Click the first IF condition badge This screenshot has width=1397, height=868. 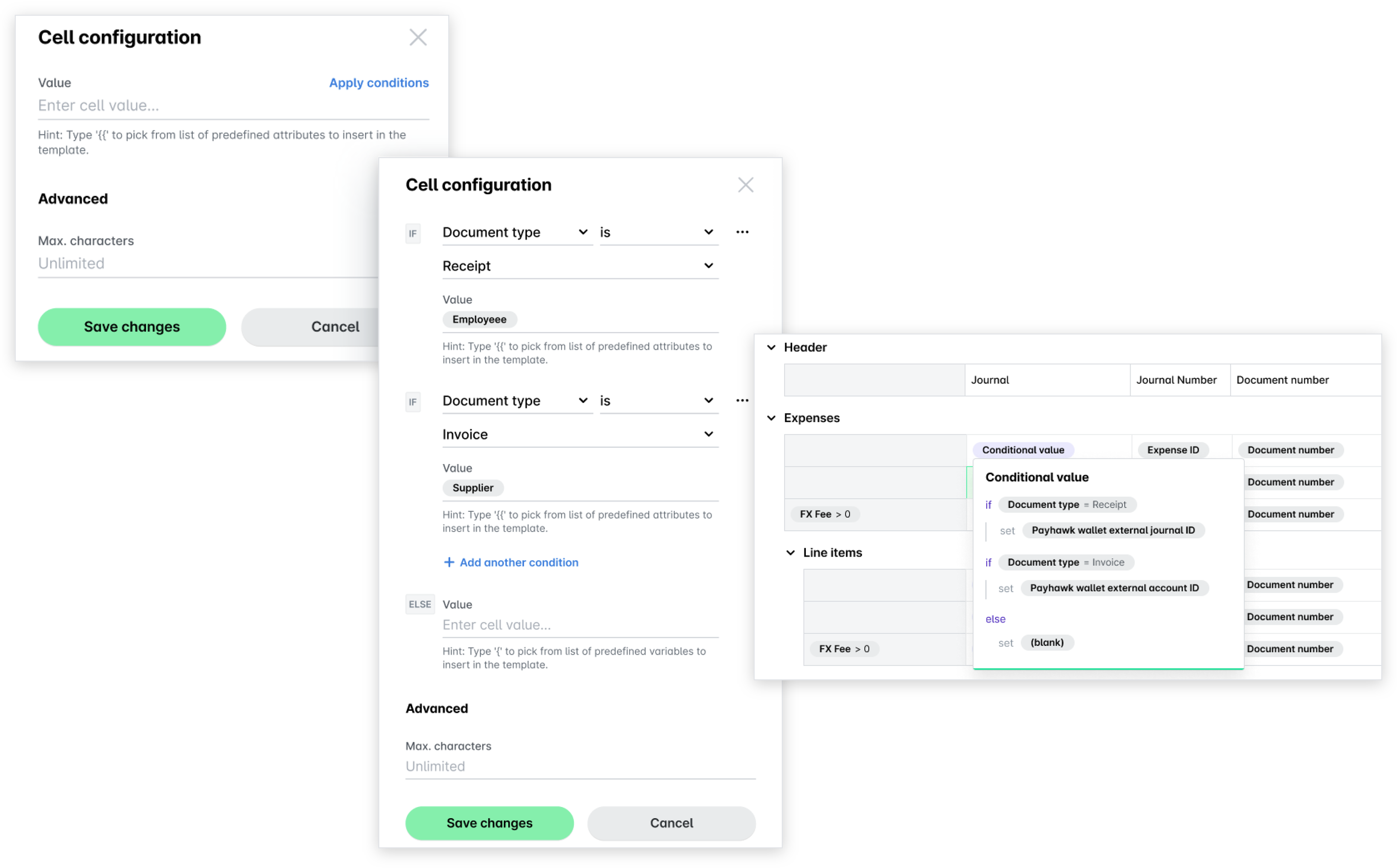tap(413, 233)
